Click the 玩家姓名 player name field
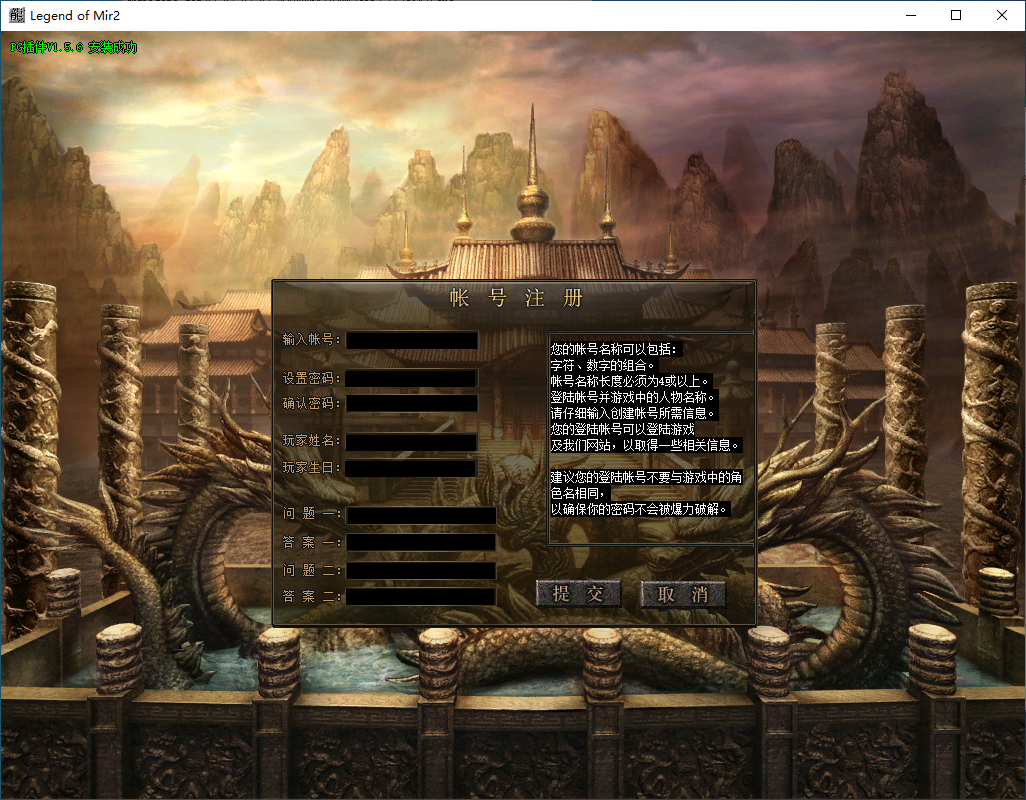1026x800 pixels. click(412, 442)
